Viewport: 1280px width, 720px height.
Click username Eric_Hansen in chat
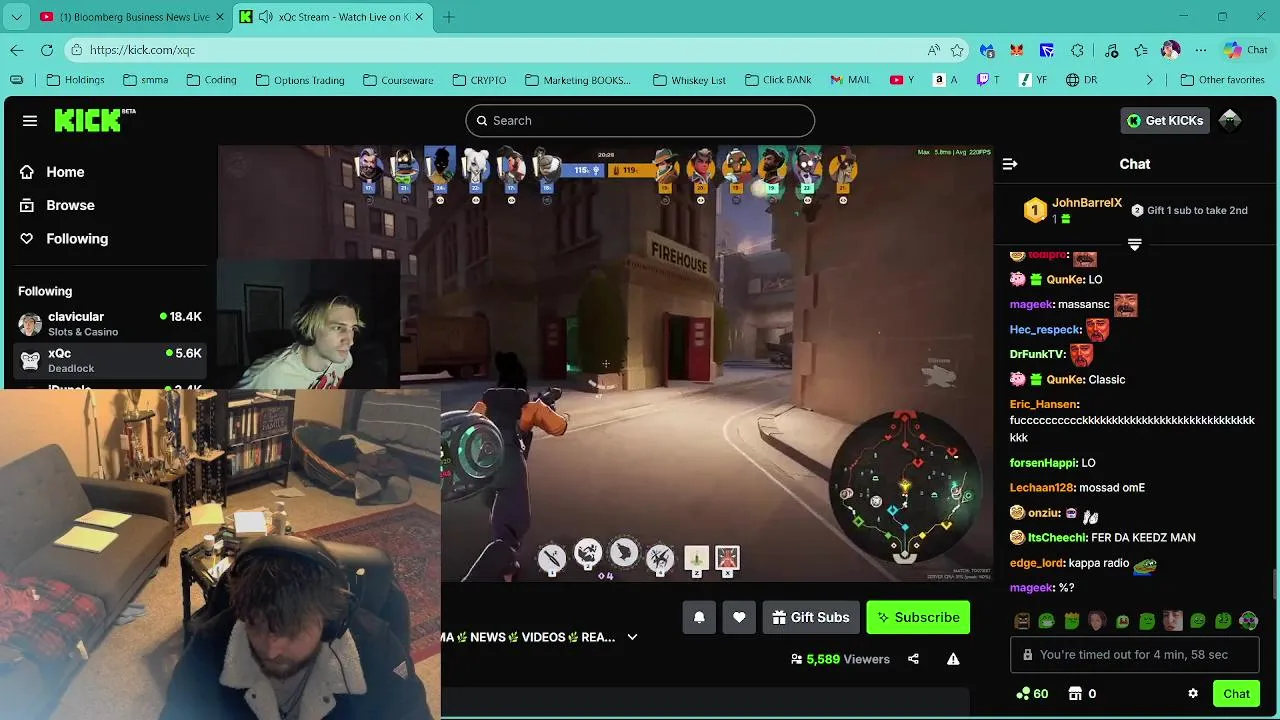(x=1043, y=404)
